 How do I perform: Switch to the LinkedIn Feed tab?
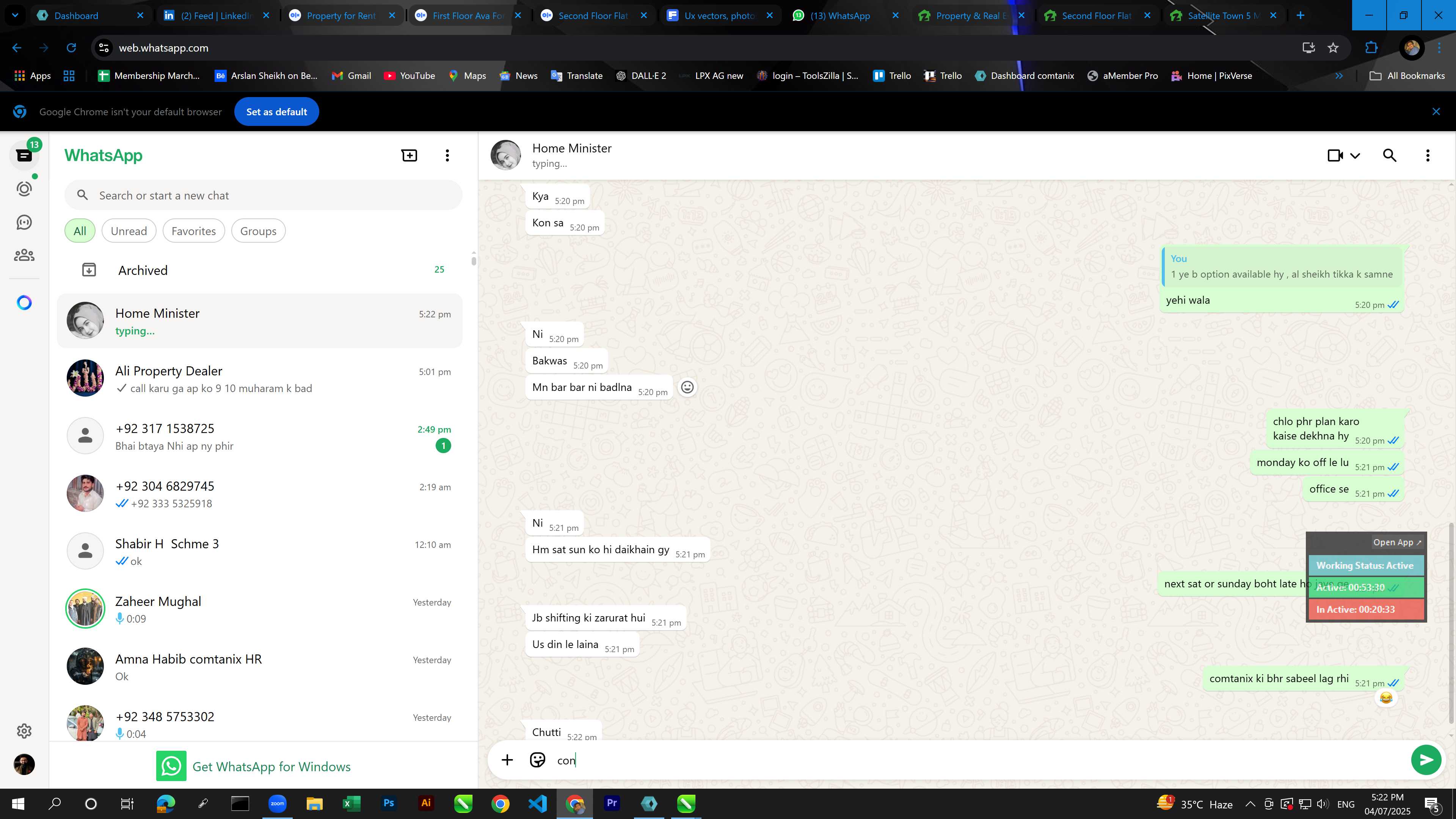tap(217, 16)
